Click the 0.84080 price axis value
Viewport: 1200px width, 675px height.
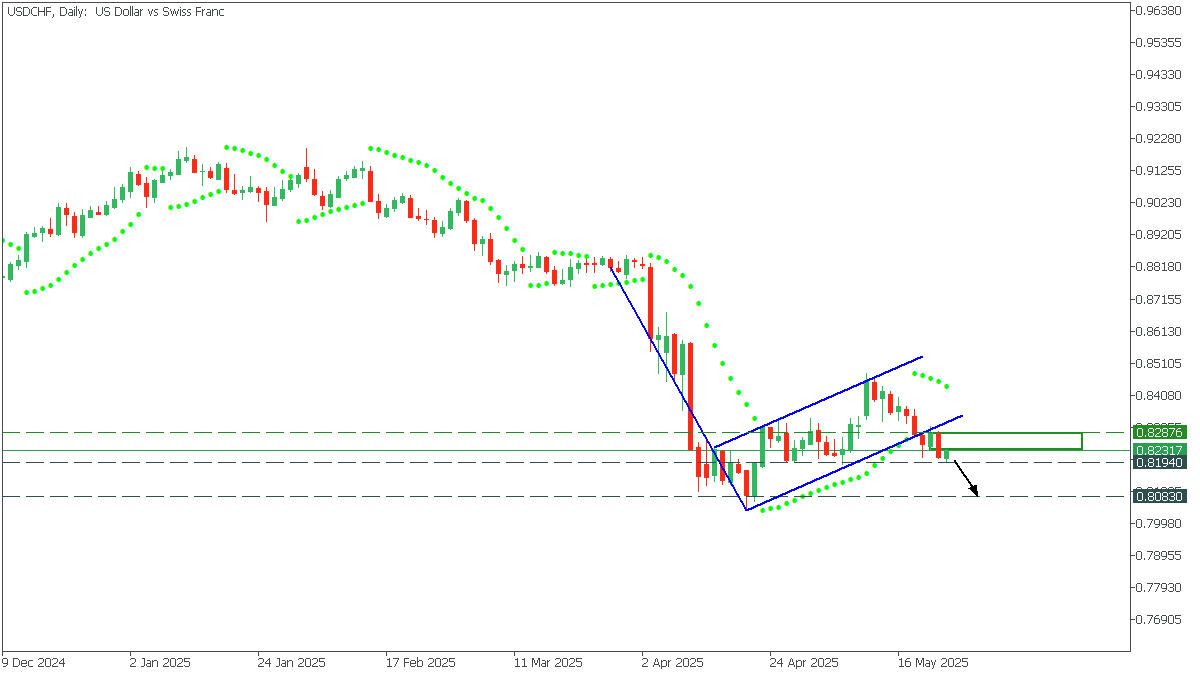pos(1161,395)
